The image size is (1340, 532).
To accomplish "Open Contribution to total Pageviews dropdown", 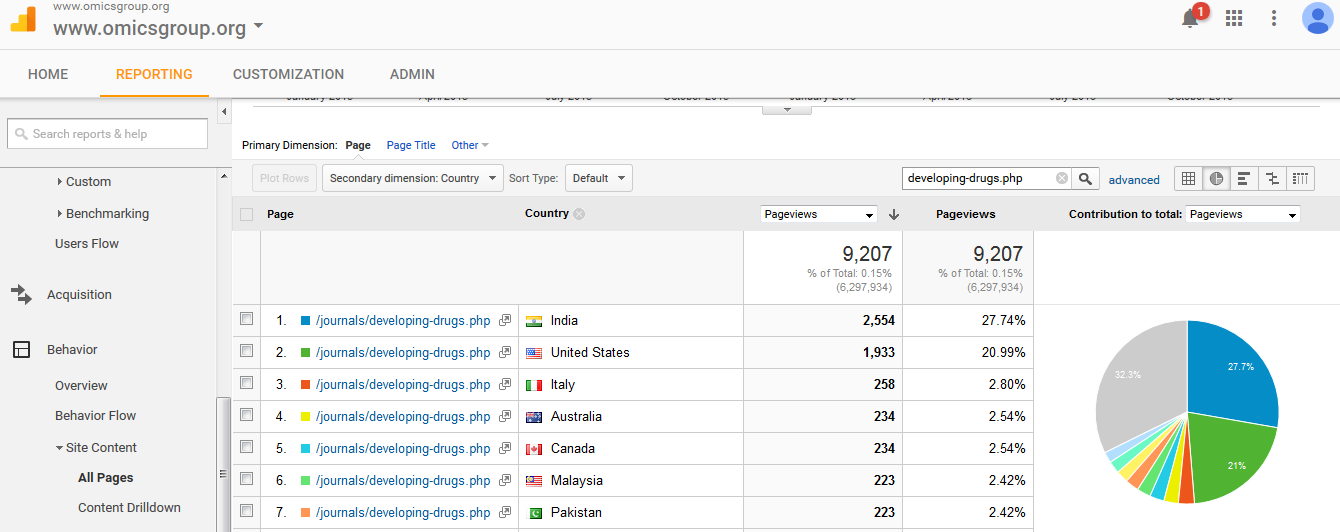I will pyautogui.click(x=1243, y=214).
